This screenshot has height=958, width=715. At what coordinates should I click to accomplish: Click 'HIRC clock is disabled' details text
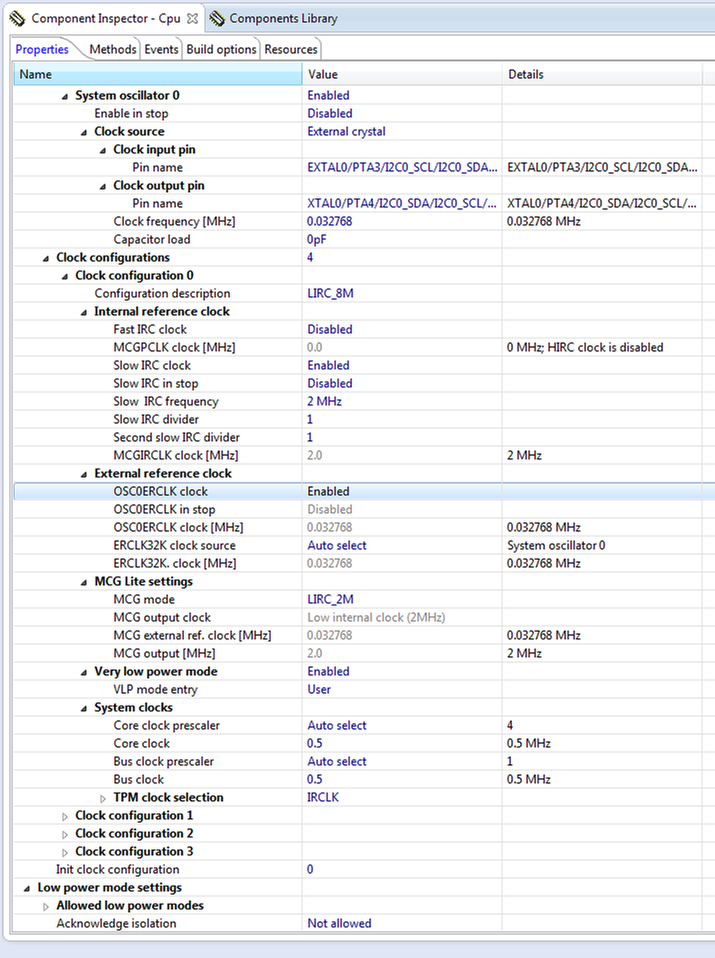(x=605, y=347)
